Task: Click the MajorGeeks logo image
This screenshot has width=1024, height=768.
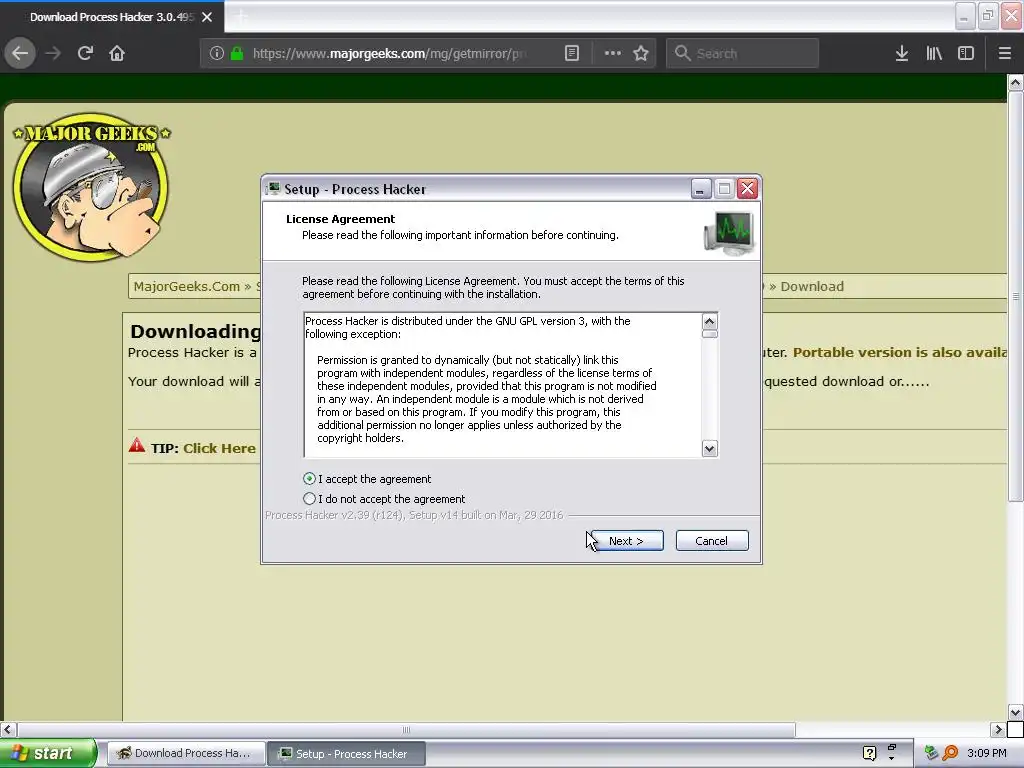Action: [x=91, y=187]
